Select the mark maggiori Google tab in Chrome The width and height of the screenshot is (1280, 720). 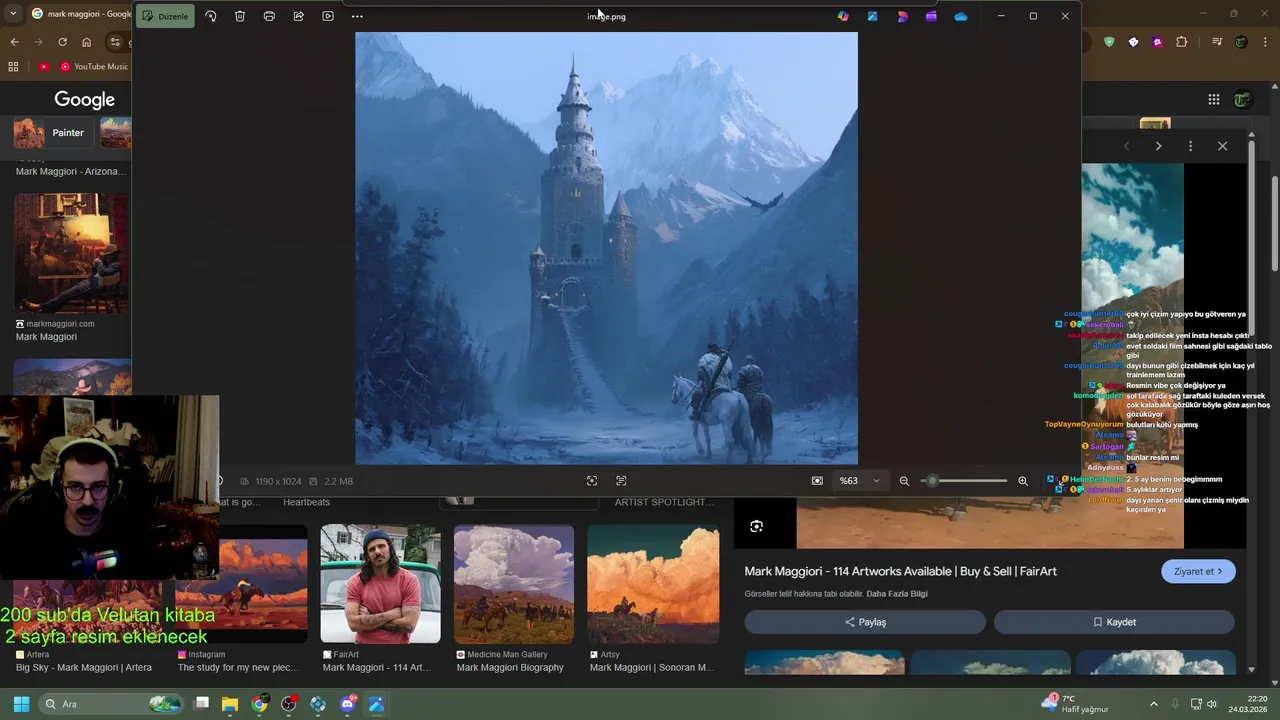pos(80,14)
